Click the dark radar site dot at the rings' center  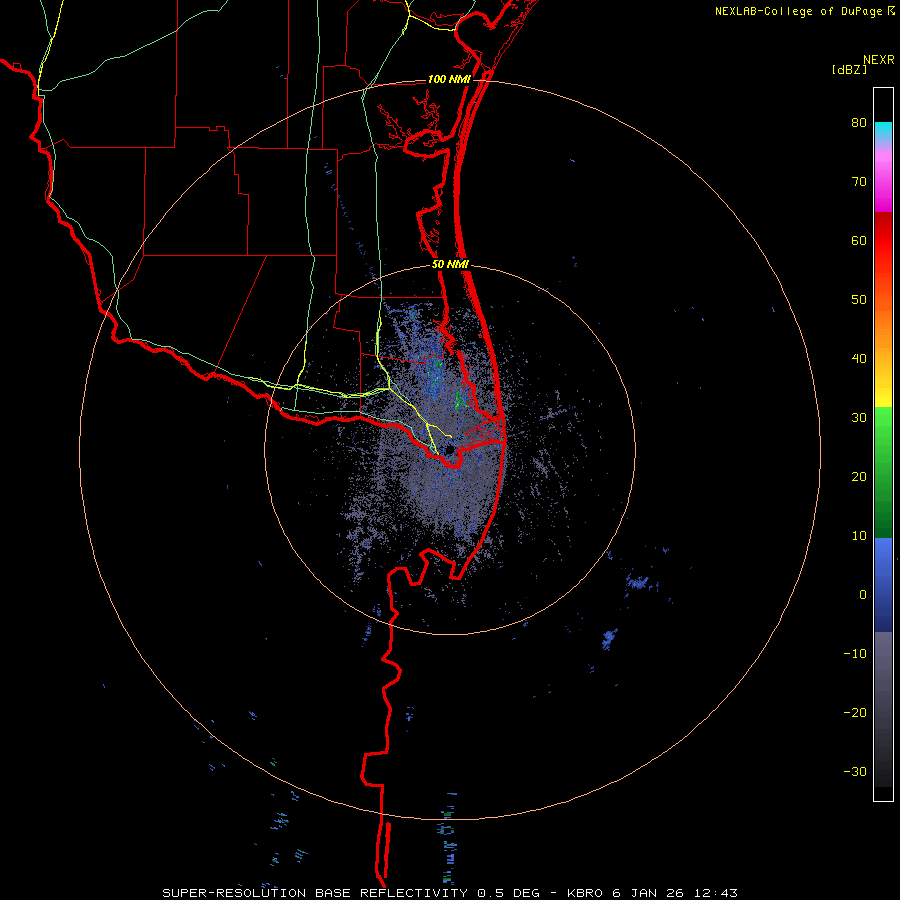[449, 450]
